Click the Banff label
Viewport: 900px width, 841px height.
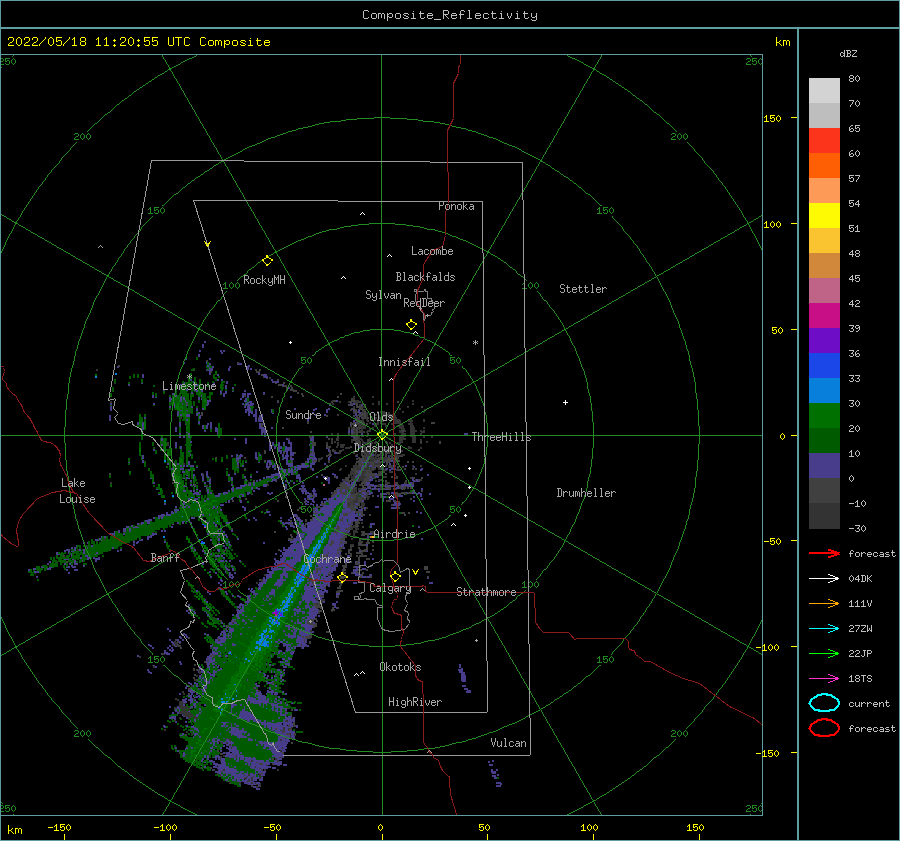point(165,557)
